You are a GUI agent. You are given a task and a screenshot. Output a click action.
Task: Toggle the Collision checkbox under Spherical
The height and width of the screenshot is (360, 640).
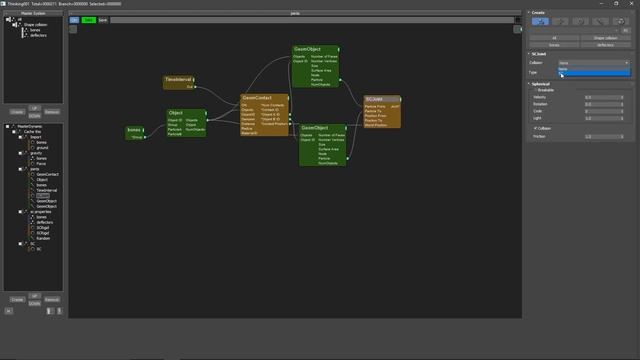click(536, 128)
